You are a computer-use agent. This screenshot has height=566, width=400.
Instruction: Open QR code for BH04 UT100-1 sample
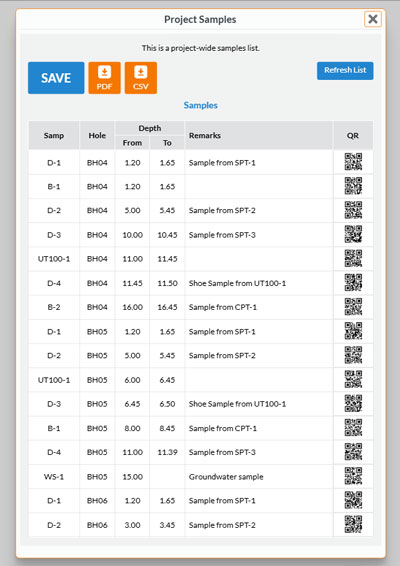[x=353, y=258]
